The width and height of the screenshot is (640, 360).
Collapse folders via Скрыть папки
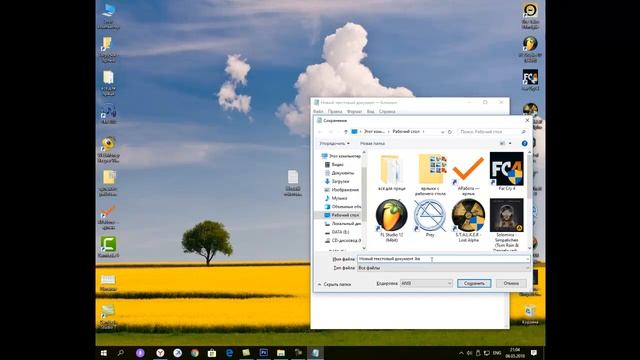click(334, 284)
